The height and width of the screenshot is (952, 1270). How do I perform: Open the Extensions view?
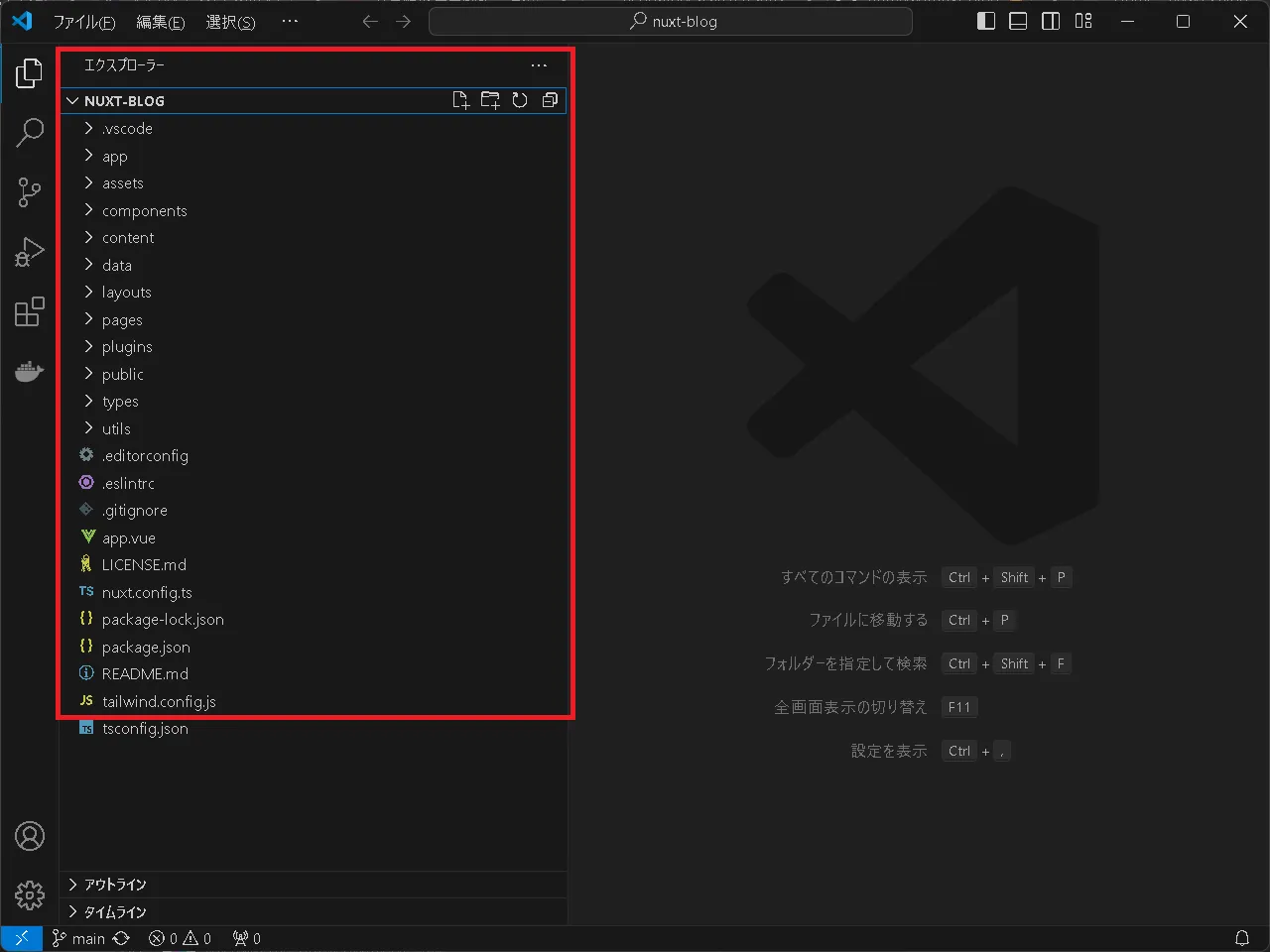coord(30,311)
